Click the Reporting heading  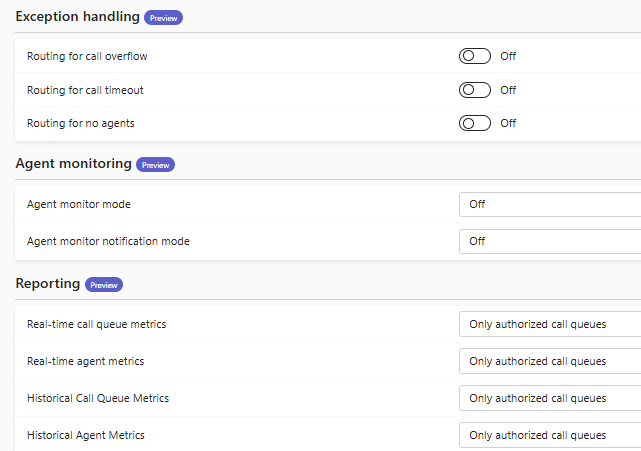pyautogui.click(x=48, y=284)
